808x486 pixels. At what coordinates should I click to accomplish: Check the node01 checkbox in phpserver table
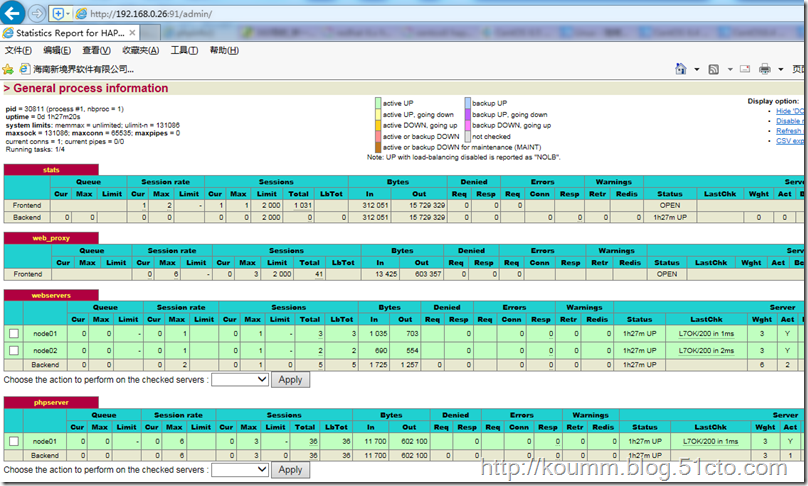(14, 441)
